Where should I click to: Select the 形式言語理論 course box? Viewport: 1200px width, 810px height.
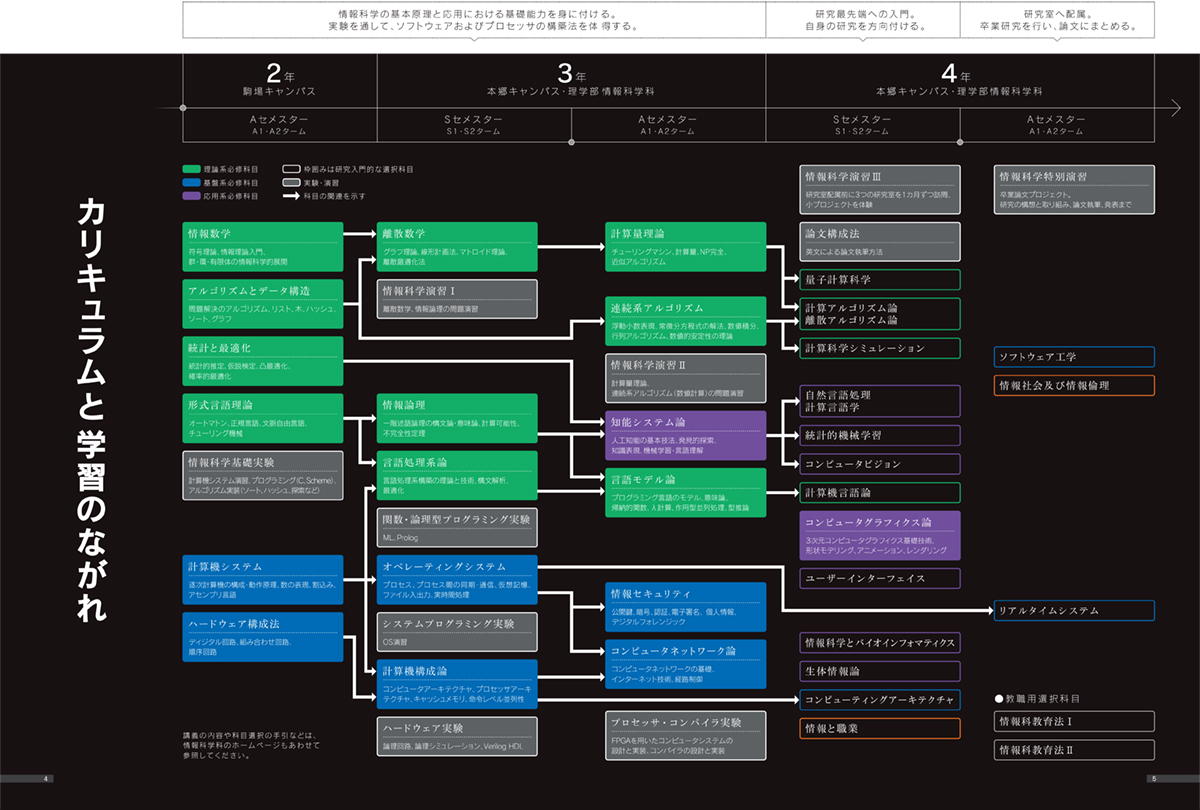(262, 418)
